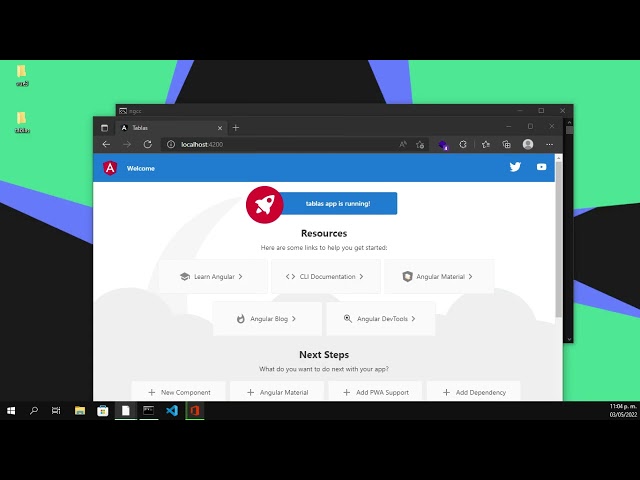Open the Twitter icon link
The image size is (640, 480).
pos(515,167)
